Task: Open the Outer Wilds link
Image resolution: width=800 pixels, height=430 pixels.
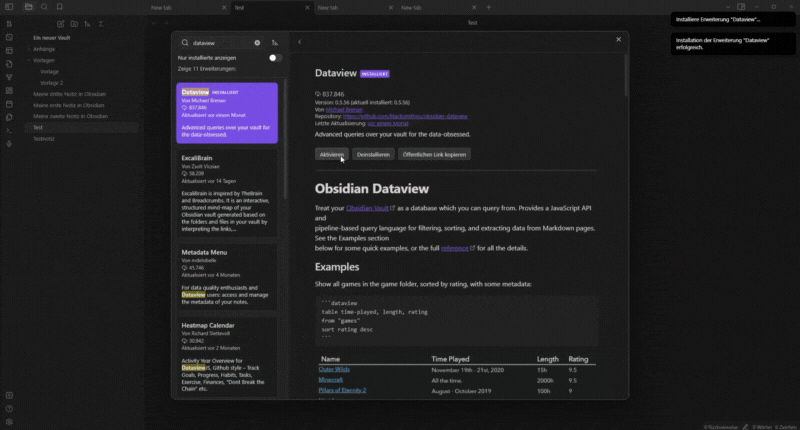Action: tap(334, 369)
